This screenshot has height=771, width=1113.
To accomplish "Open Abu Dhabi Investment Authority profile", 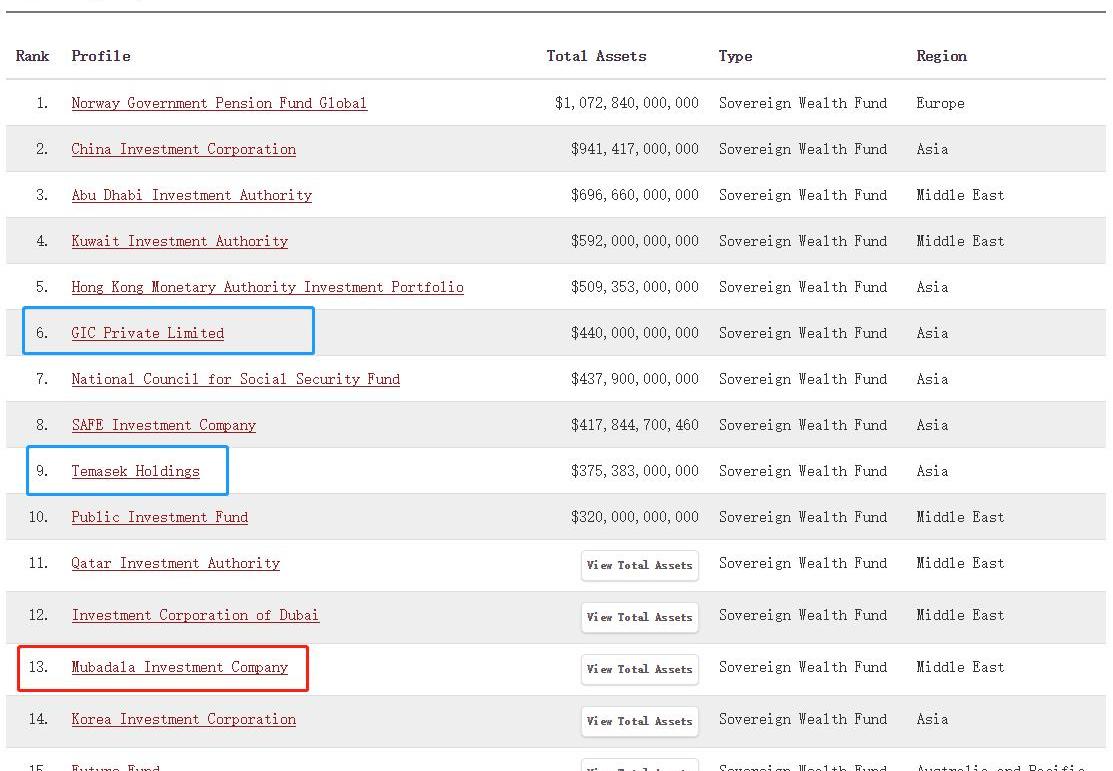I will pos(192,196).
